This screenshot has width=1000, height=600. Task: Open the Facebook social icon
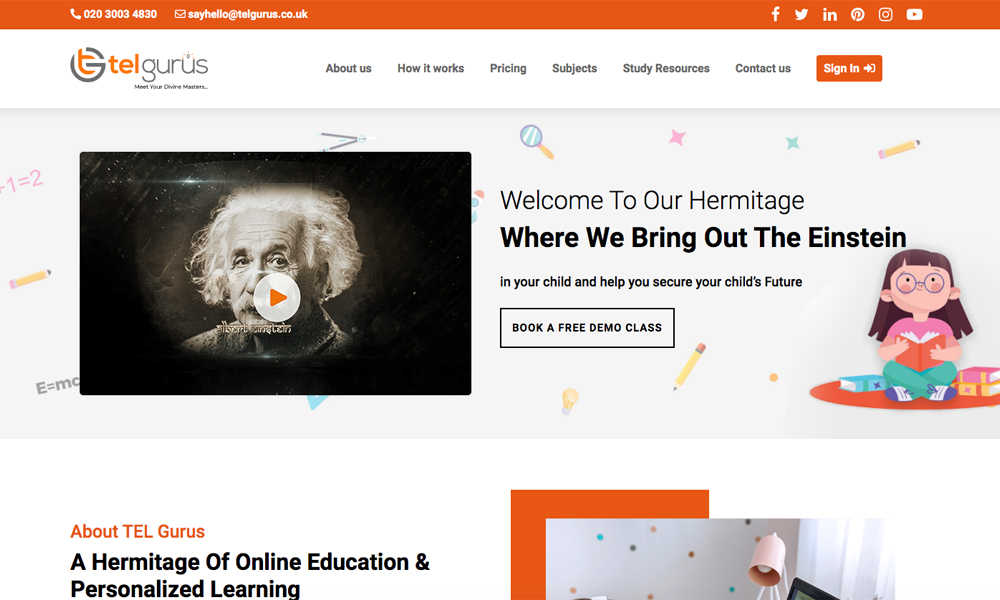(775, 14)
